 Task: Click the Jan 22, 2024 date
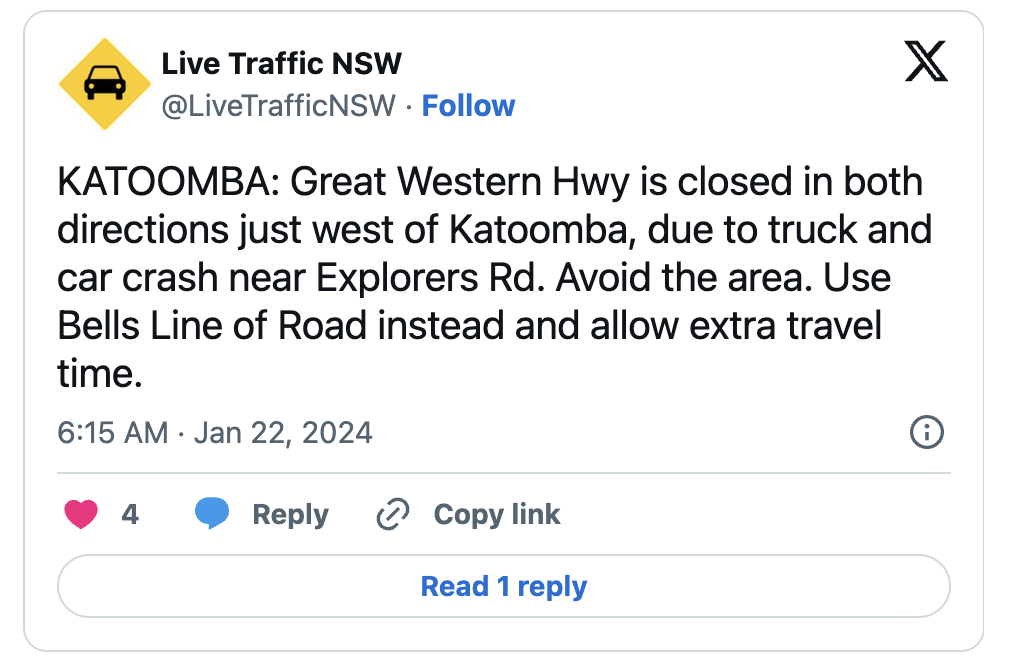pyautogui.click(x=283, y=433)
